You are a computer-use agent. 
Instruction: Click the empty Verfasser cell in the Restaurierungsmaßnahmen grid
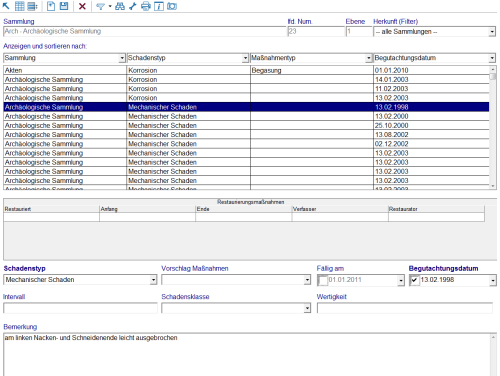(x=340, y=217)
